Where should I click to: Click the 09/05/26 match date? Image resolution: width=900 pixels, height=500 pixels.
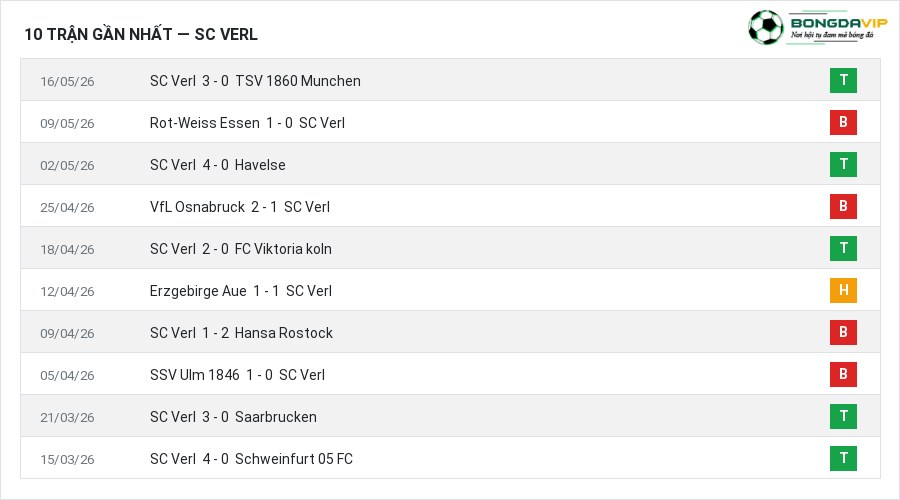(x=67, y=123)
